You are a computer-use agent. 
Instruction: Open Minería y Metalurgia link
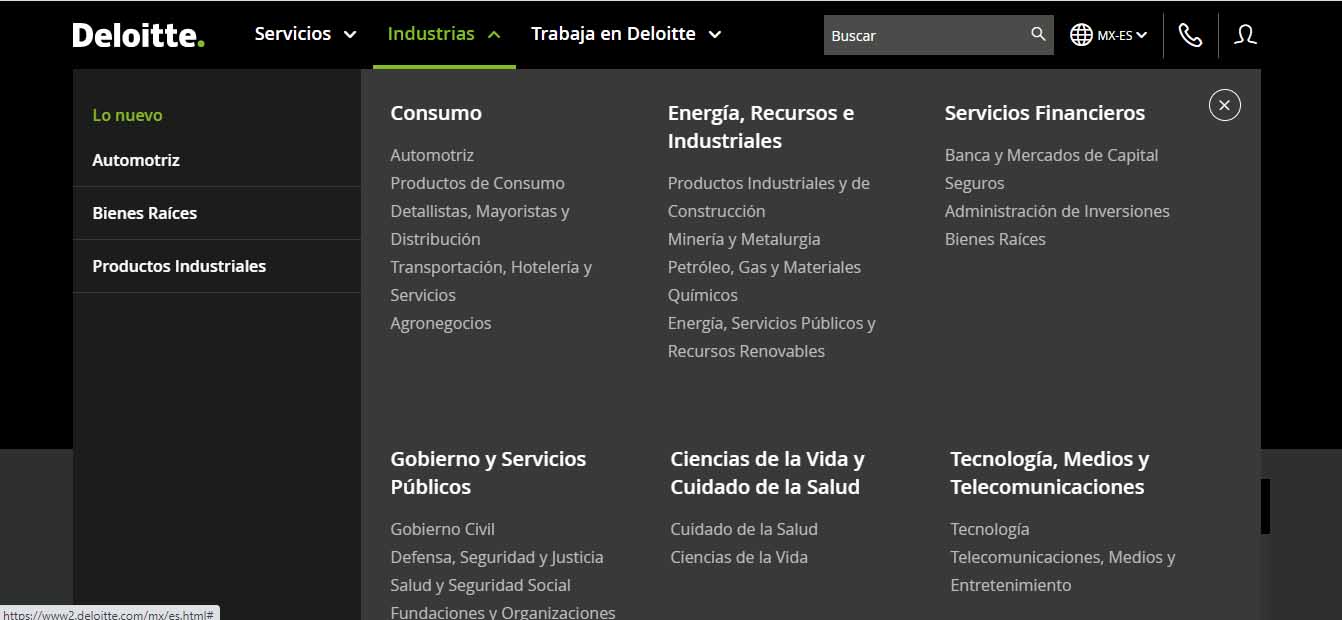coord(744,239)
